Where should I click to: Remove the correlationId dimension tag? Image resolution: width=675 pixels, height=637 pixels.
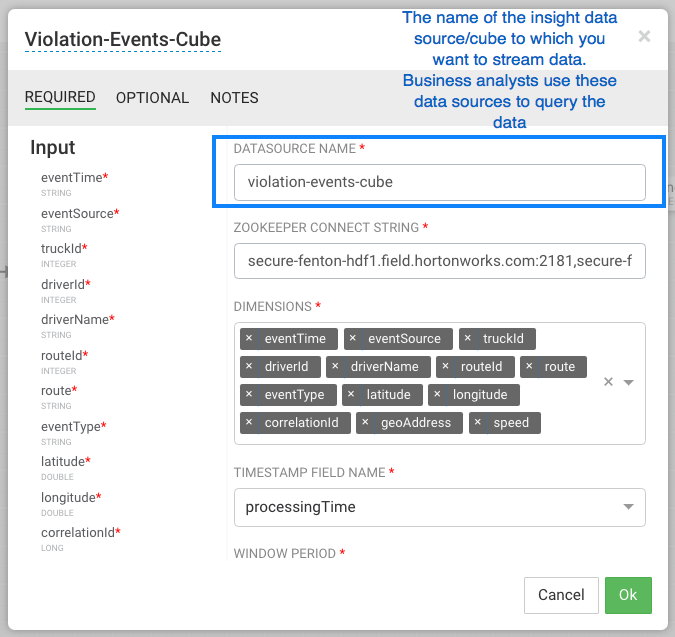[249, 423]
